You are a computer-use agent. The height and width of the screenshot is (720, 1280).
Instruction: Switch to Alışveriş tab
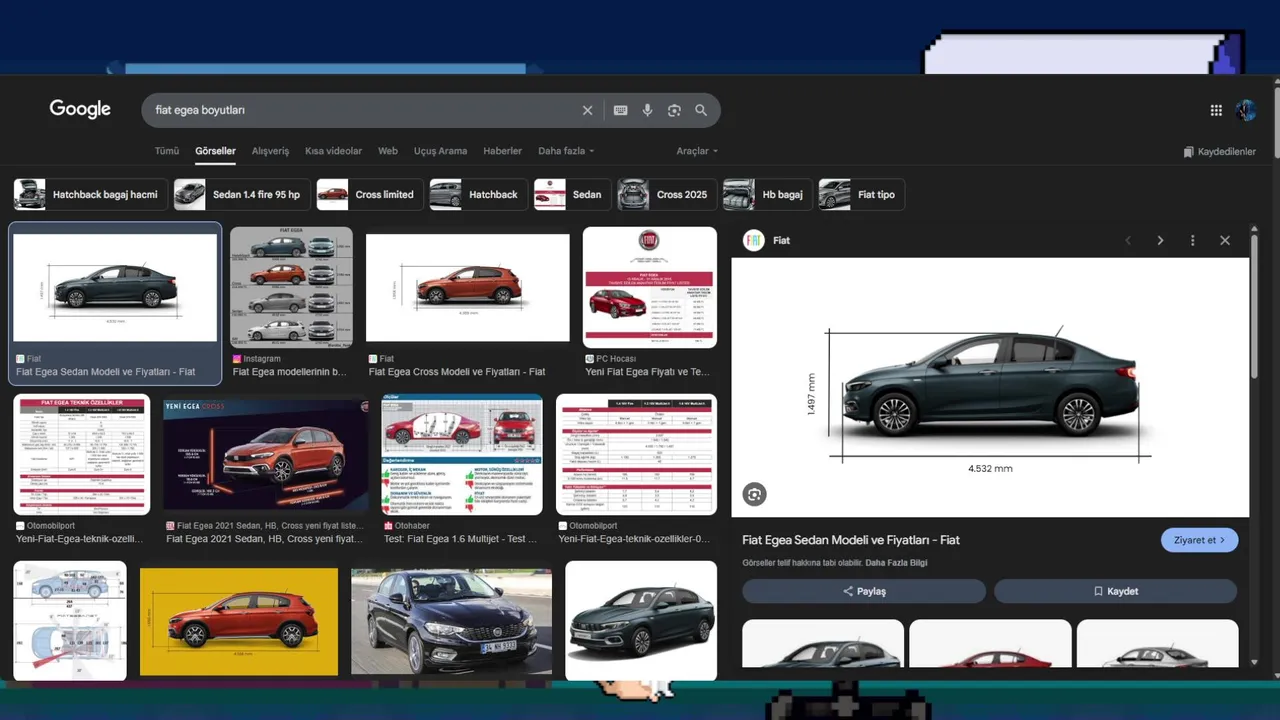(x=270, y=151)
